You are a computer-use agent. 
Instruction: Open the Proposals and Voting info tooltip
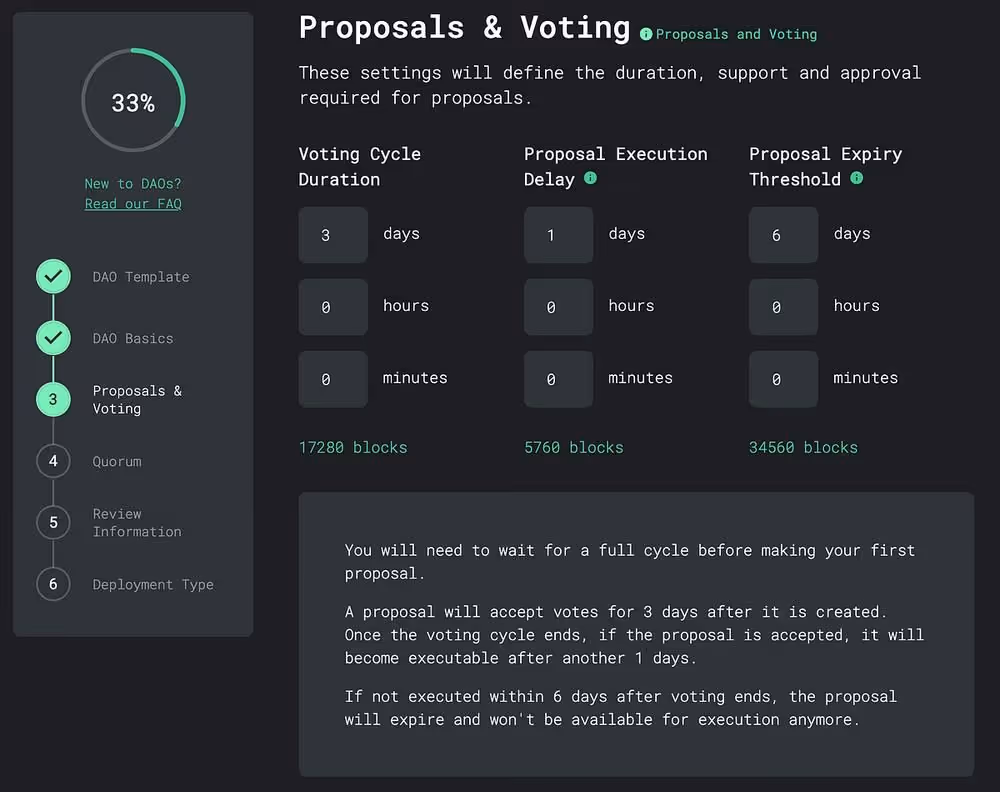tap(645, 34)
